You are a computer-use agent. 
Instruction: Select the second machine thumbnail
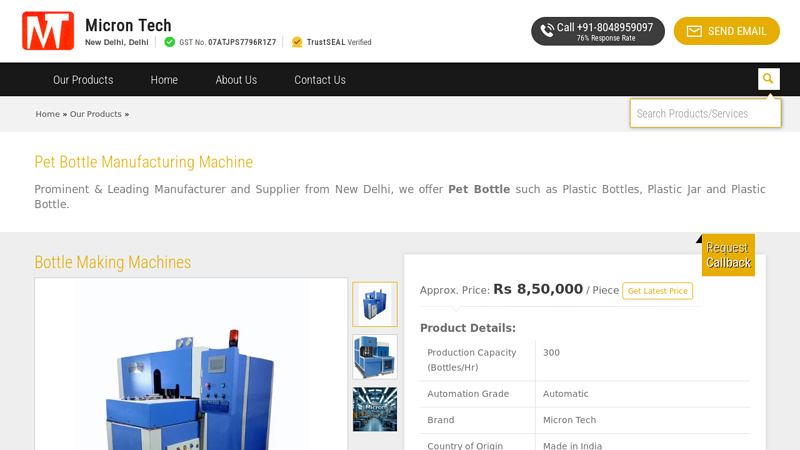[374, 357]
